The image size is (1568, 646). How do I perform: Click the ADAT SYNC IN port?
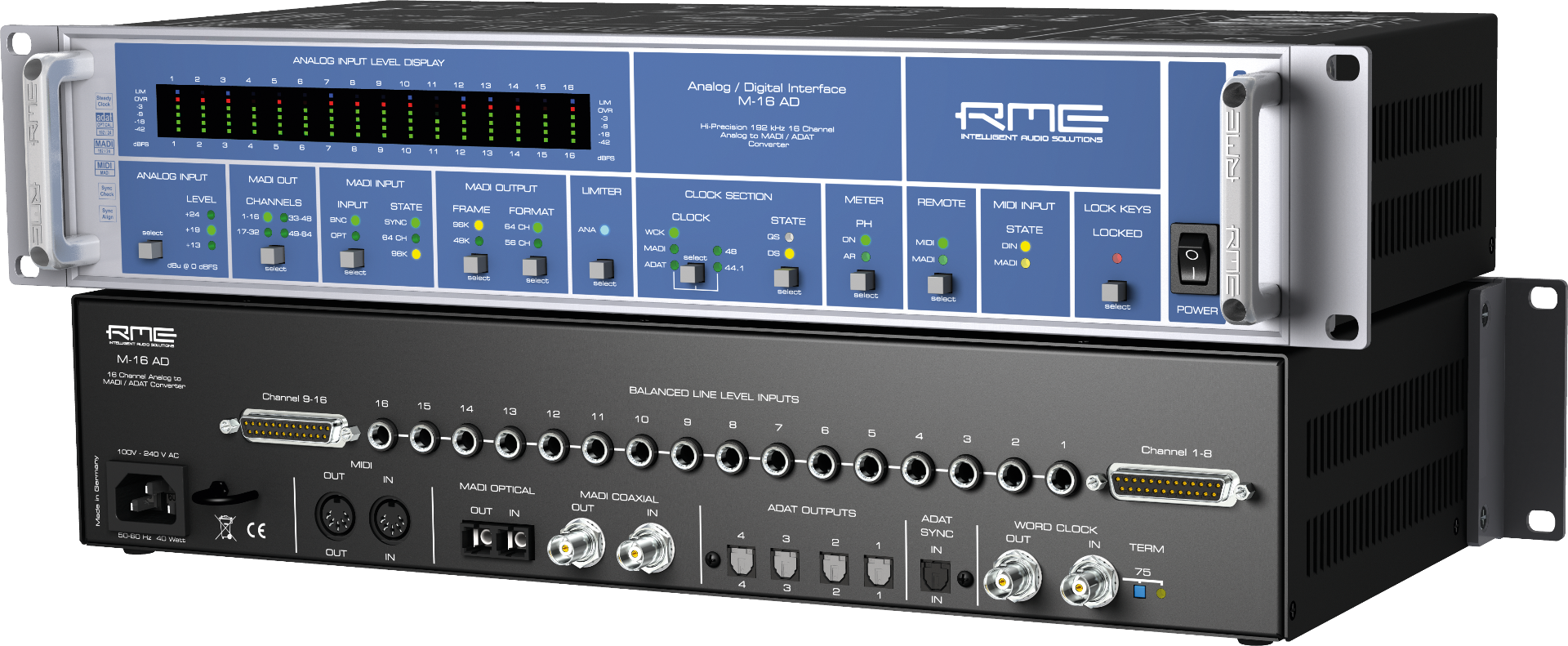coord(935,577)
